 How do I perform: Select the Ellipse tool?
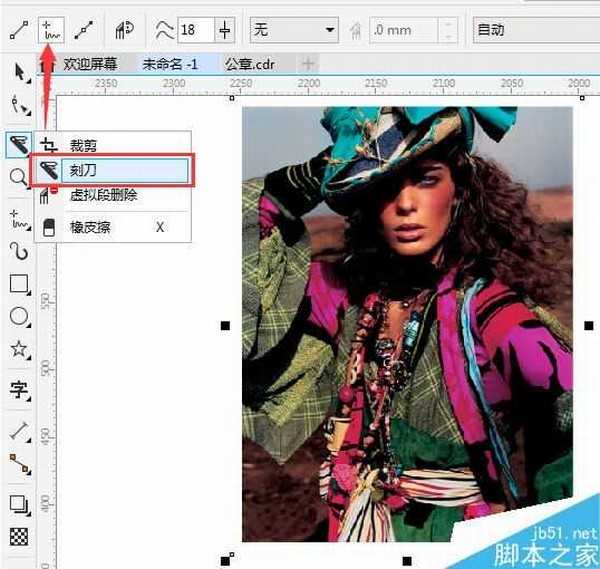[19, 318]
